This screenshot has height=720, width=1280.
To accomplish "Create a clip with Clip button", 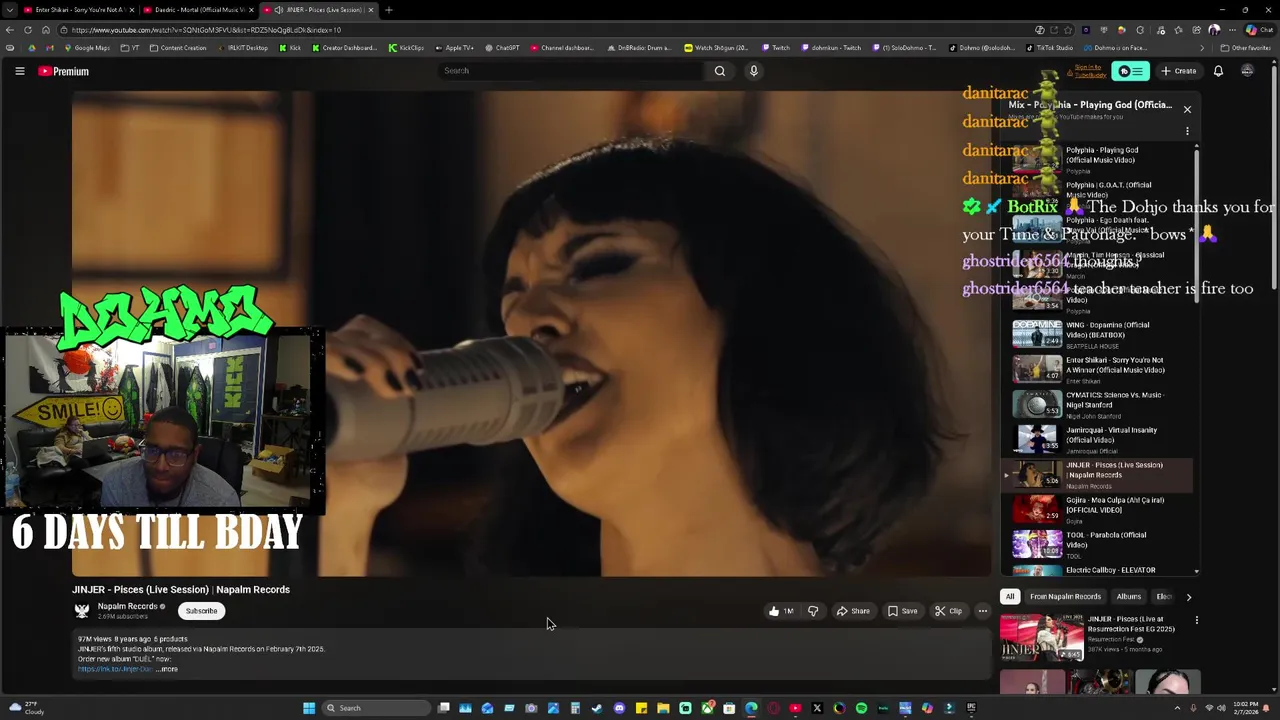I will [949, 611].
